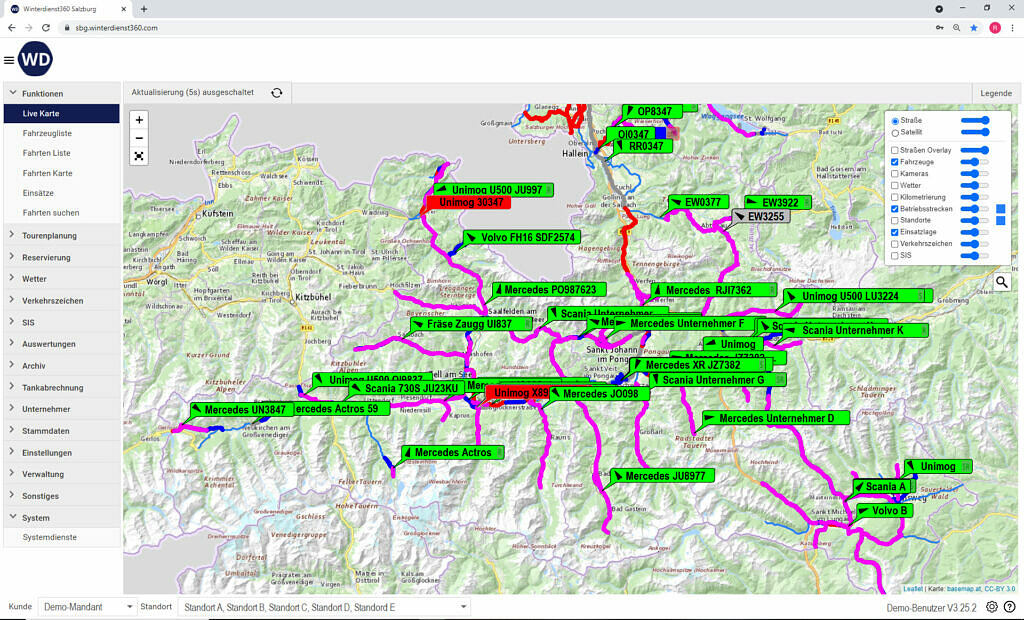1024x620 pixels.
Task: Open the Kunde Demo-Mandant dropdown
Action: point(88,607)
